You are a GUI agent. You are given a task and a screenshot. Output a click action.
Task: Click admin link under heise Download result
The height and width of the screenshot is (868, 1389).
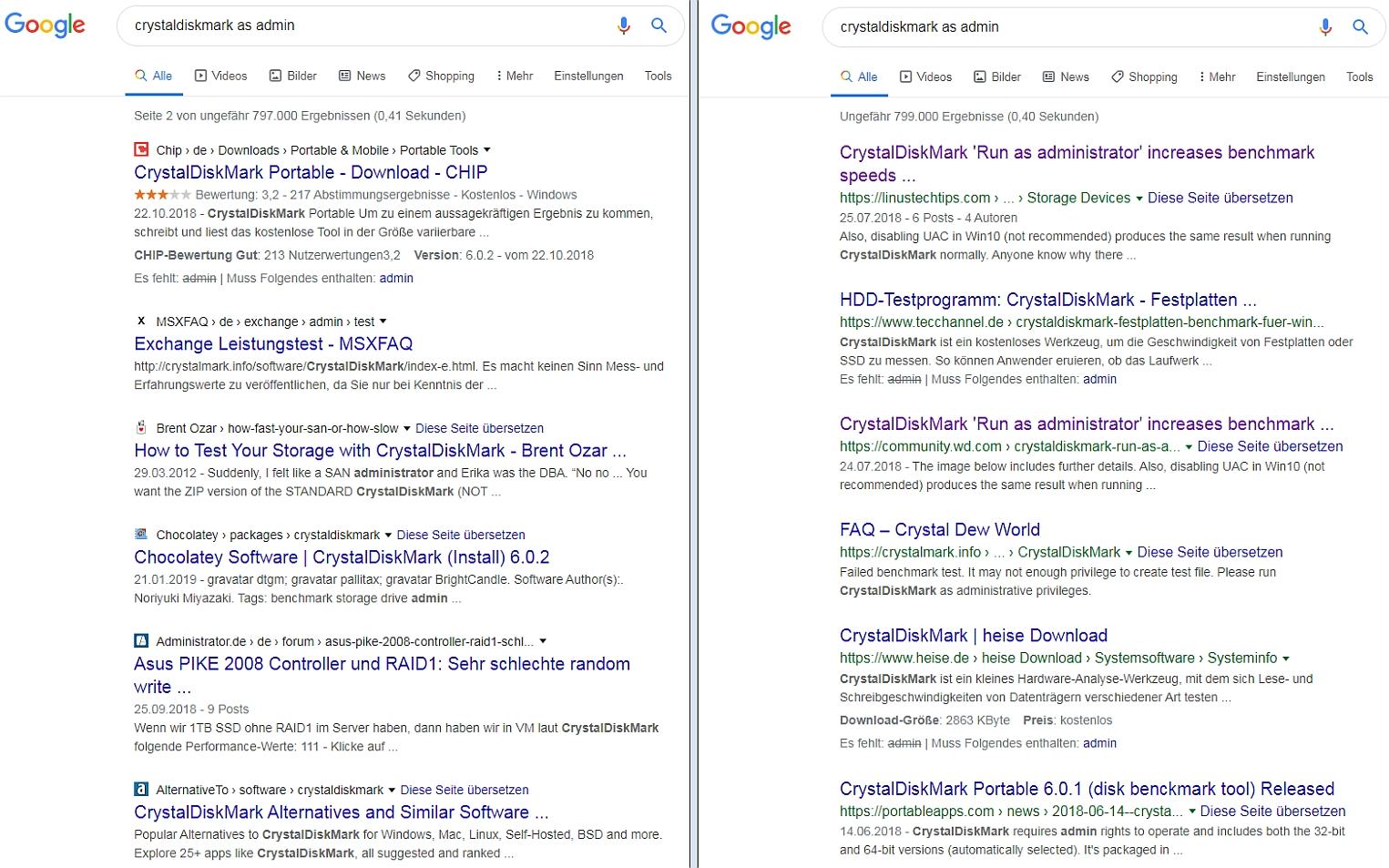pos(1099,743)
